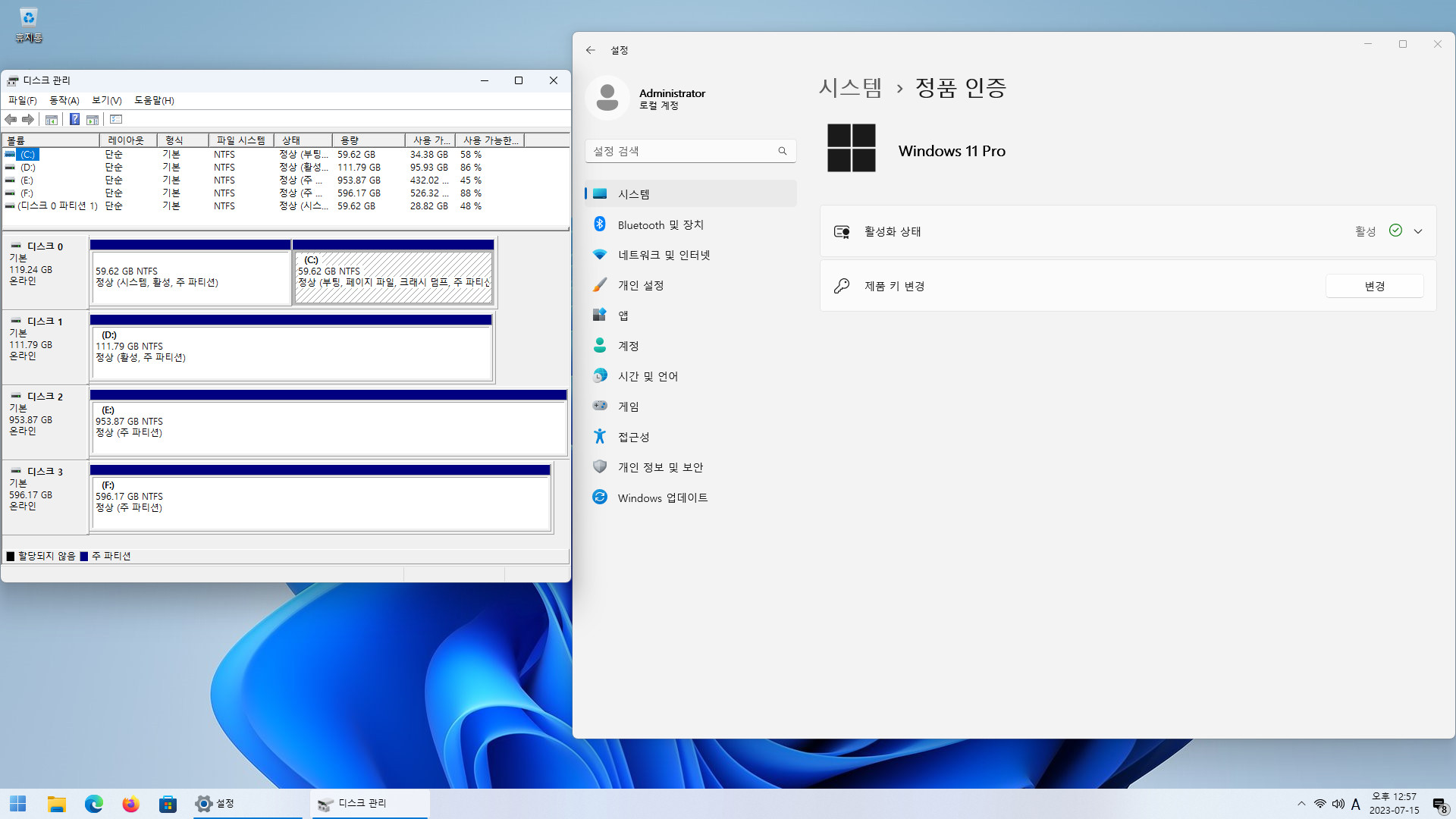The width and height of the screenshot is (1456, 819).
Task: Open the 보기(V) menu
Action: [x=107, y=100]
